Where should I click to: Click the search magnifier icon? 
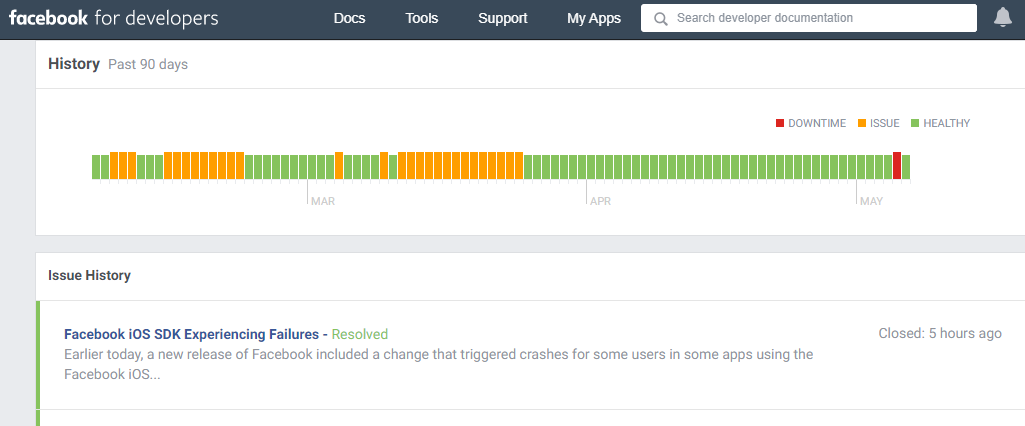coord(661,18)
